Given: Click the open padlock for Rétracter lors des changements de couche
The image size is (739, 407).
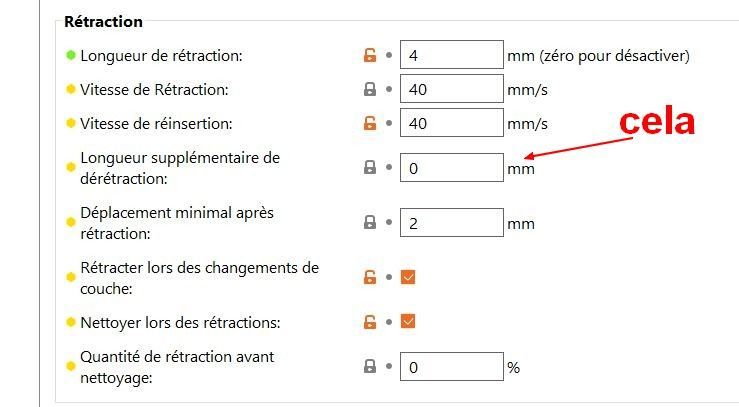Looking at the screenshot, I should click(370, 277).
